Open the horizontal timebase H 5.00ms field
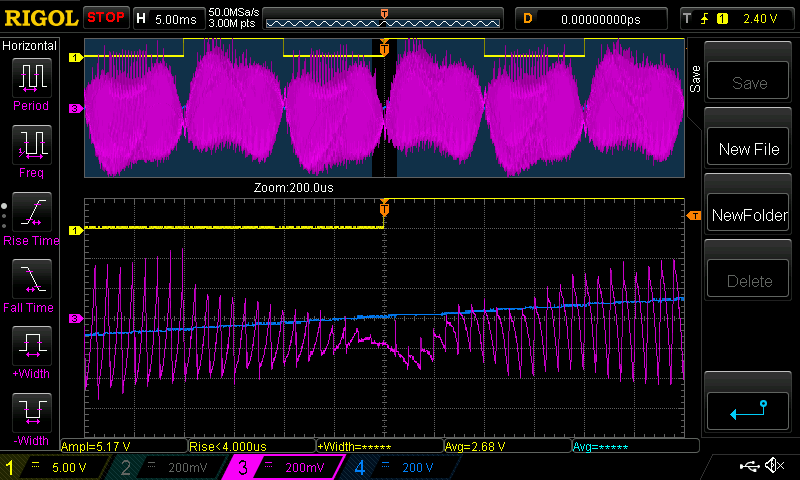 coord(167,18)
